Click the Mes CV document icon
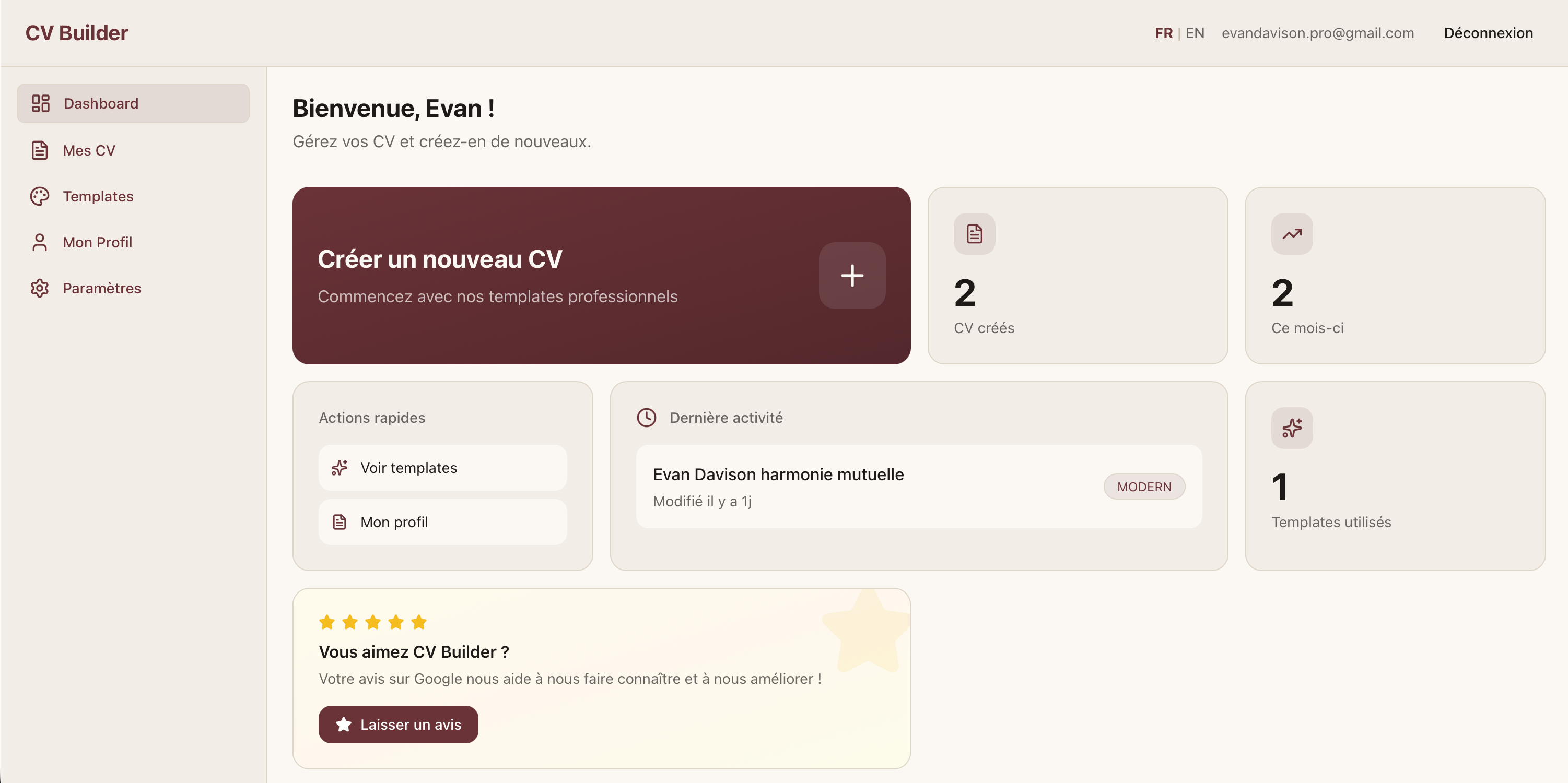Image resolution: width=1568 pixels, height=783 pixels. pos(40,150)
